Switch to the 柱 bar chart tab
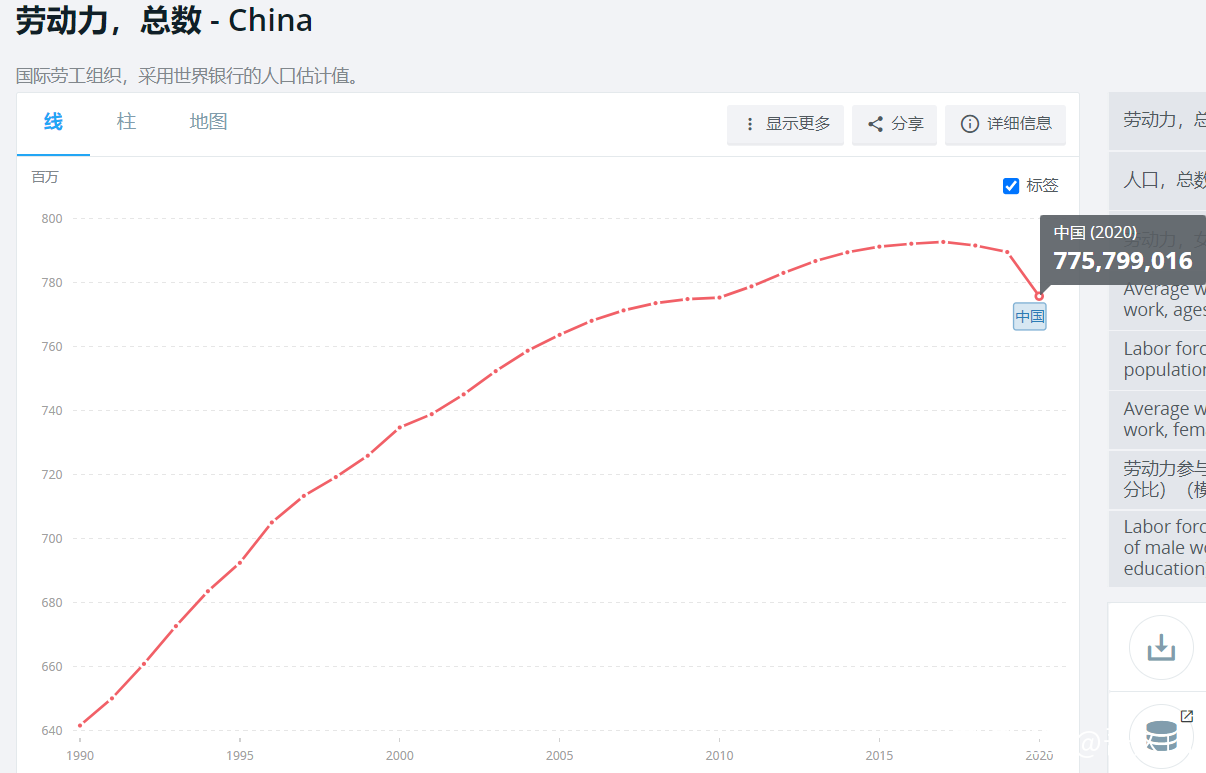 [x=126, y=122]
